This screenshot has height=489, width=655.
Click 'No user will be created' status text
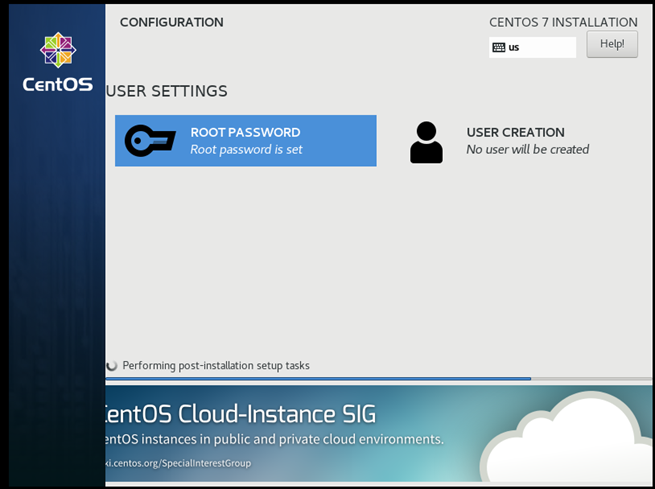[x=528, y=149]
